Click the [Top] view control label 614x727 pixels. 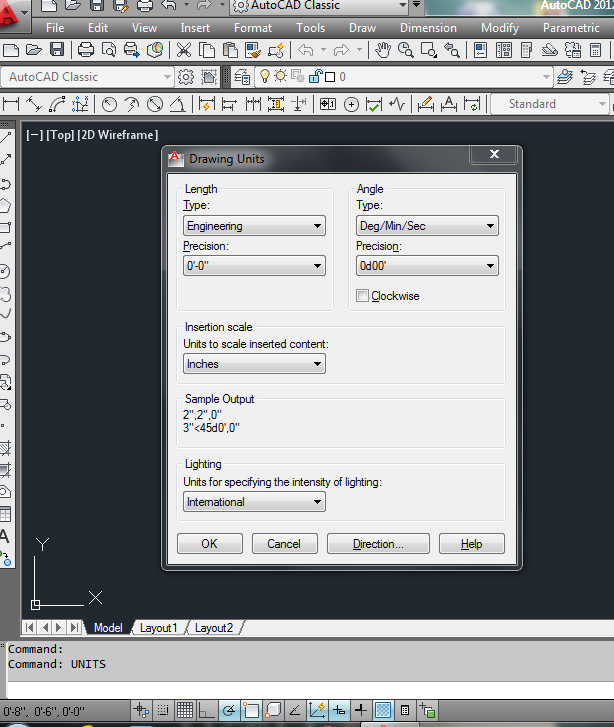(60, 135)
